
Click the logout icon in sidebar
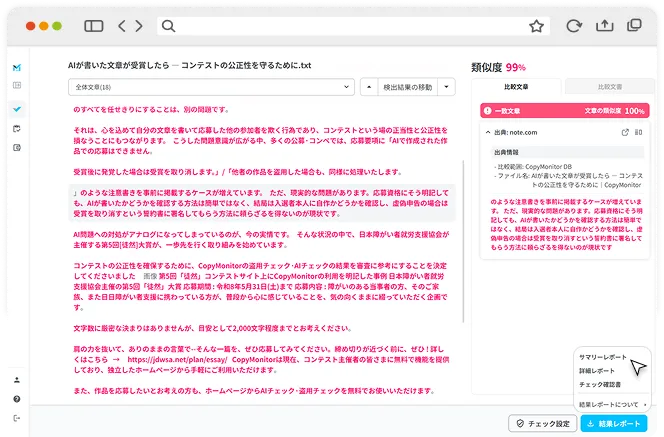click(x=17, y=418)
